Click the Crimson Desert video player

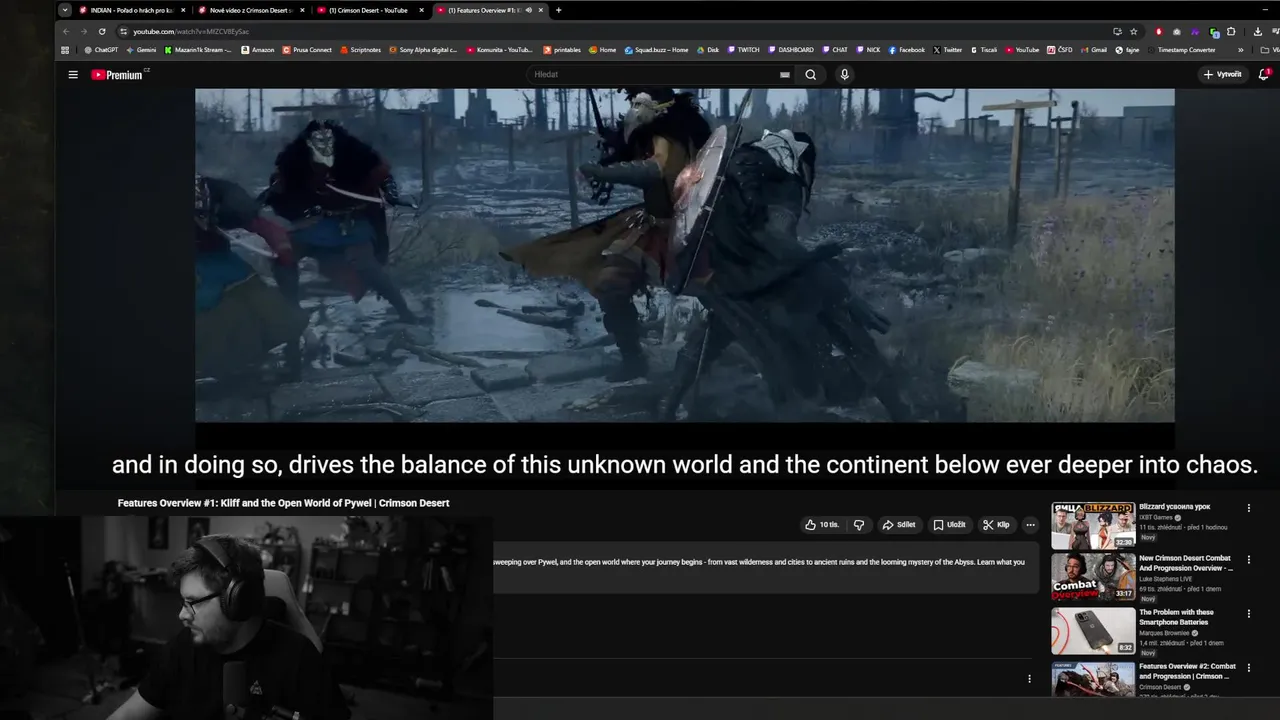pyautogui.click(x=685, y=255)
